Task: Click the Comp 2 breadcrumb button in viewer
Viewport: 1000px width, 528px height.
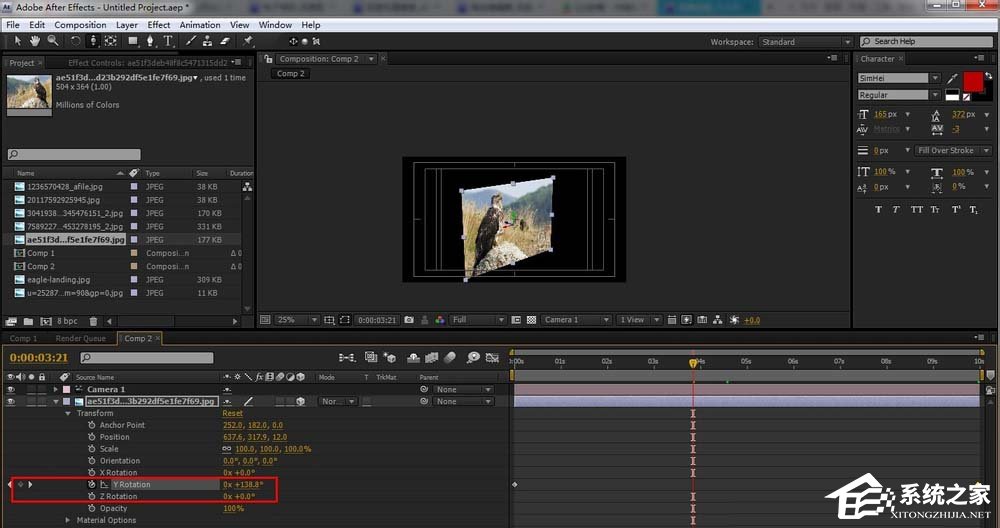Action: click(291, 73)
